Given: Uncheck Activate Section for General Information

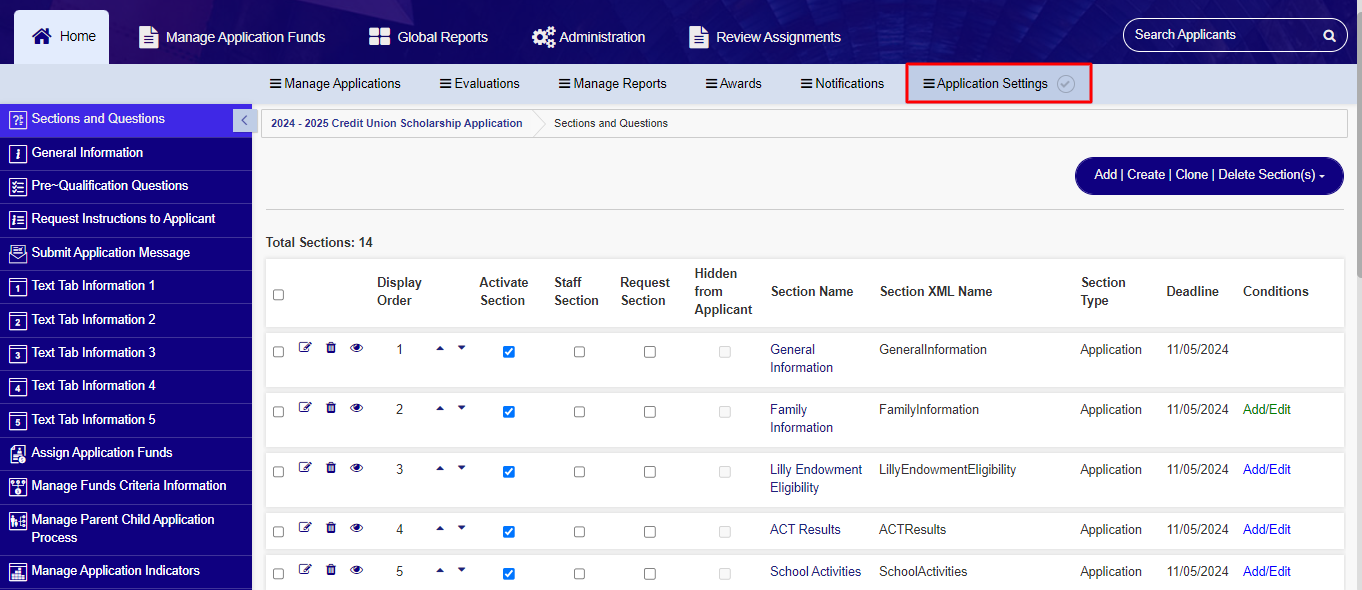Looking at the screenshot, I should (x=508, y=352).
